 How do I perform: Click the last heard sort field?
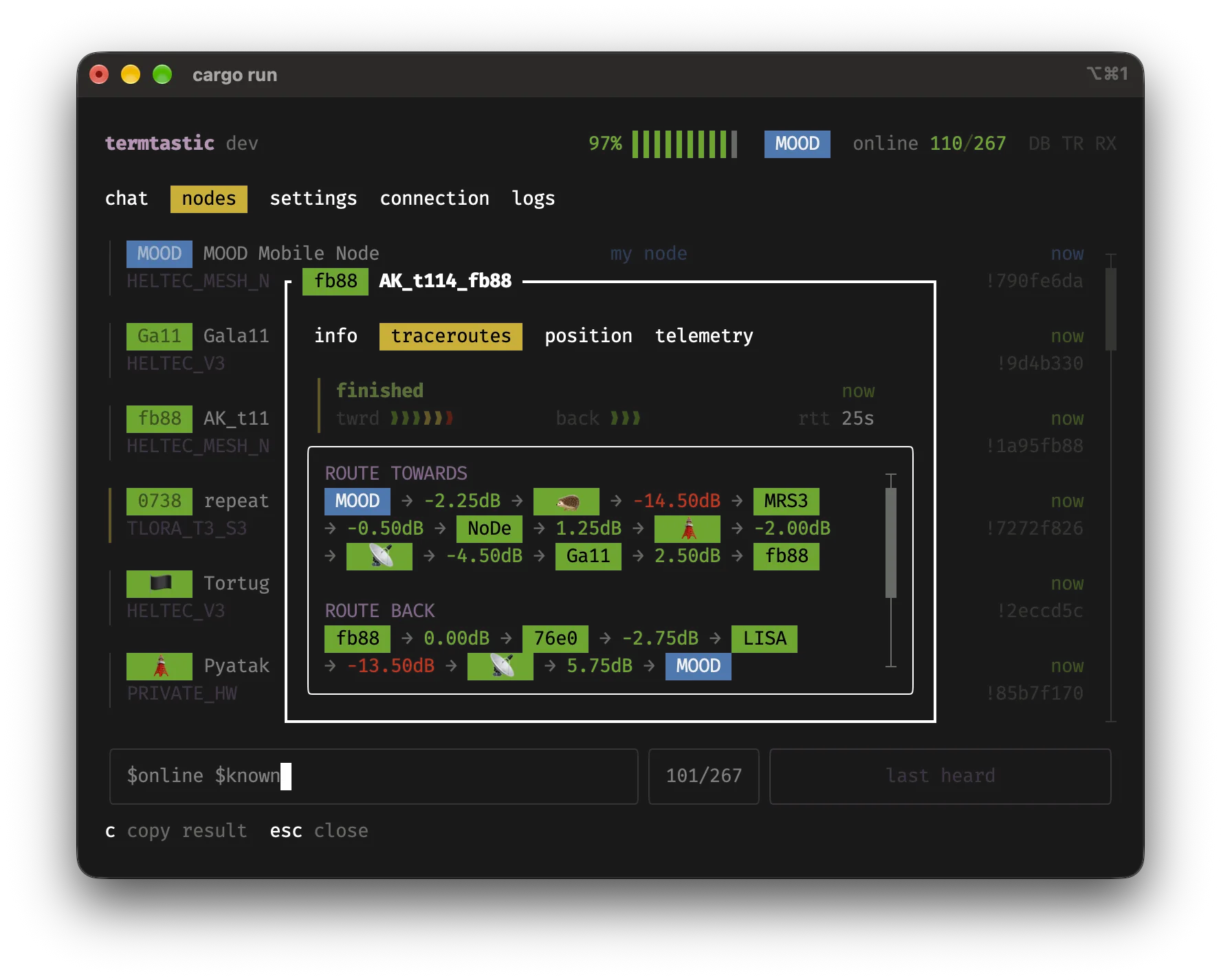tap(940, 776)
